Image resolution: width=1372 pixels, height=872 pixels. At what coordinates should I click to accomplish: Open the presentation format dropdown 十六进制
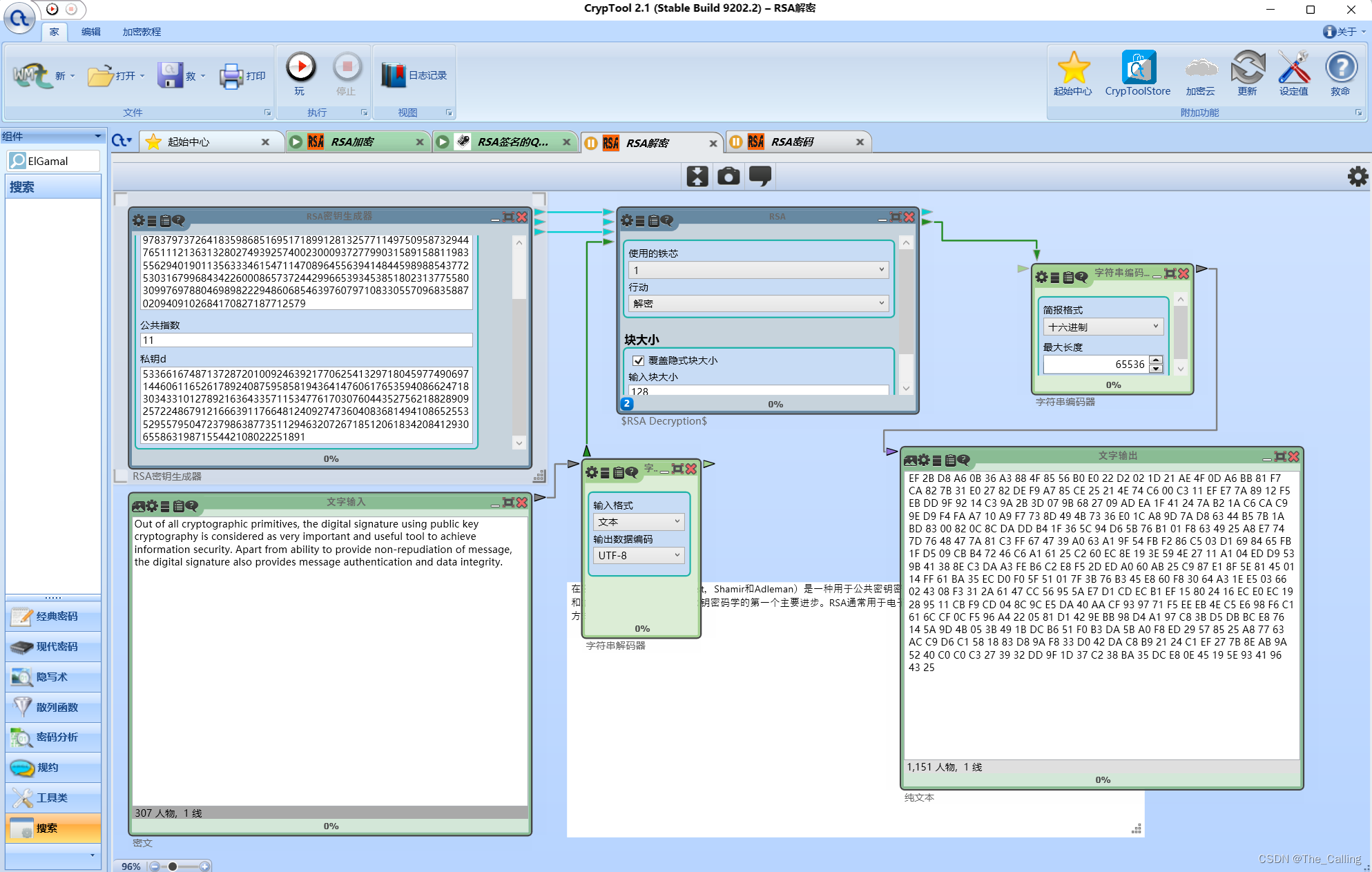(1103, 327)
